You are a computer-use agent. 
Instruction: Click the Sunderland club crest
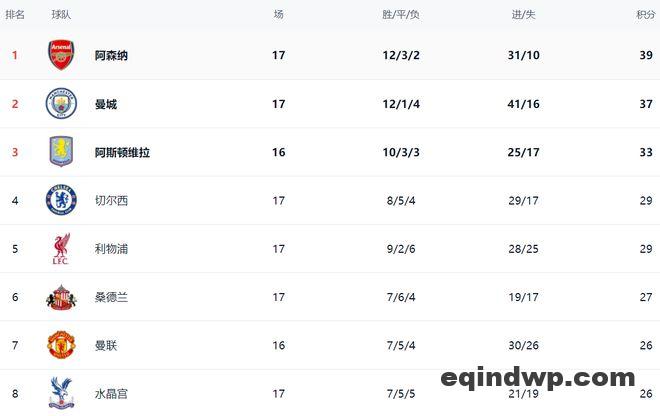tap(61, 297)
